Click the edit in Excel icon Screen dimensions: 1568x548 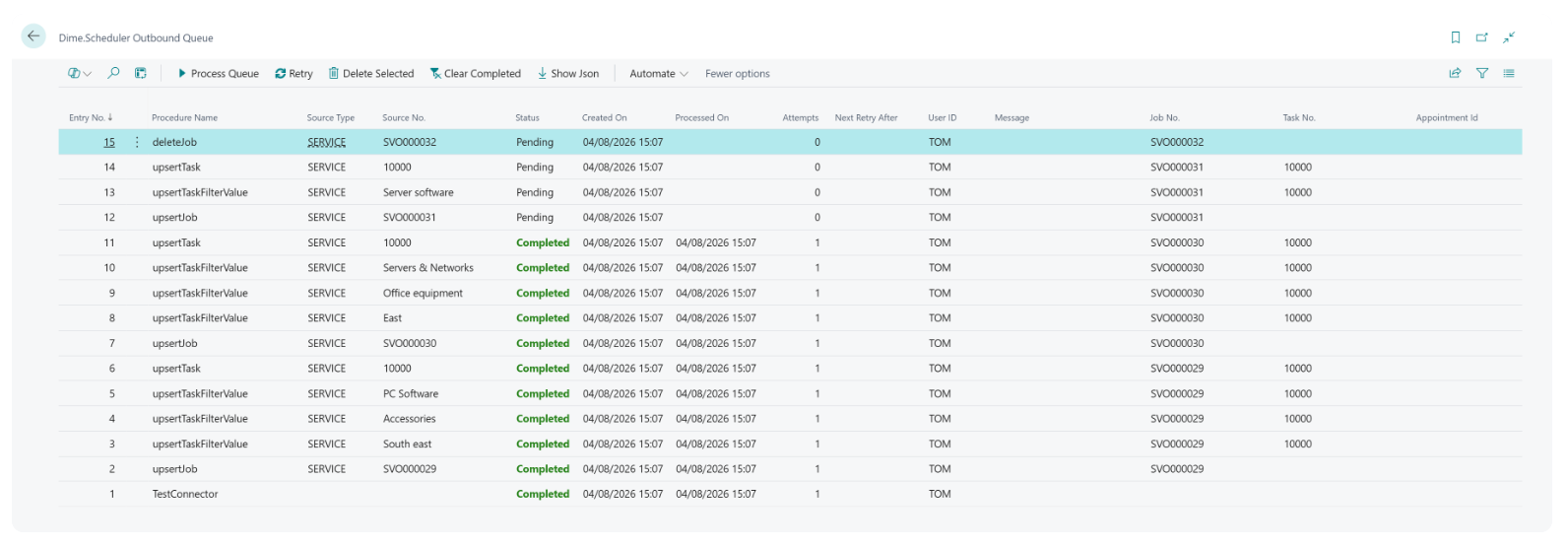(x=141, y=73)
